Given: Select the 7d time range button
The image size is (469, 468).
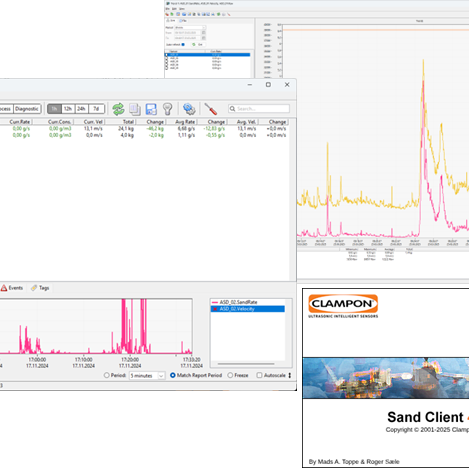Looking at the screenshot, I should pos(96,109).
